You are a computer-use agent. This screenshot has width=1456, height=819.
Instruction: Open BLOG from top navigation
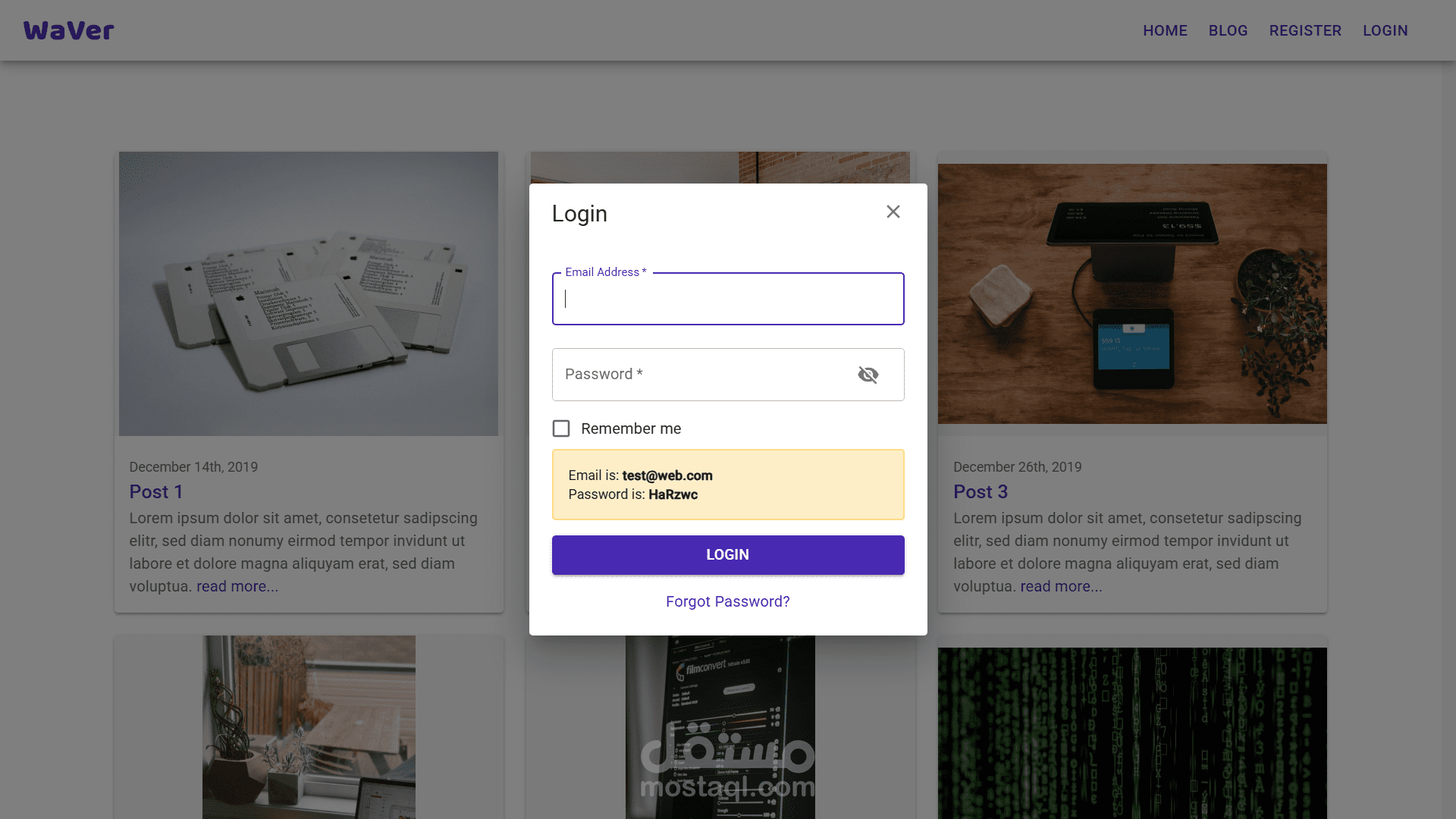[1228, 30]
